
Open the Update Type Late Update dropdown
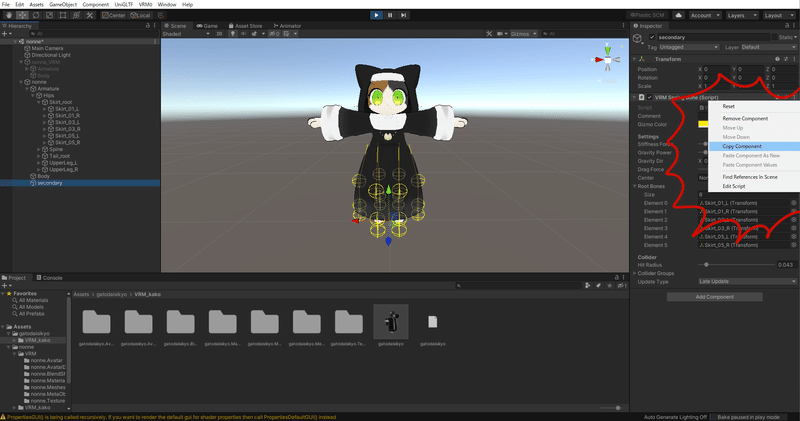coord(747,281)
